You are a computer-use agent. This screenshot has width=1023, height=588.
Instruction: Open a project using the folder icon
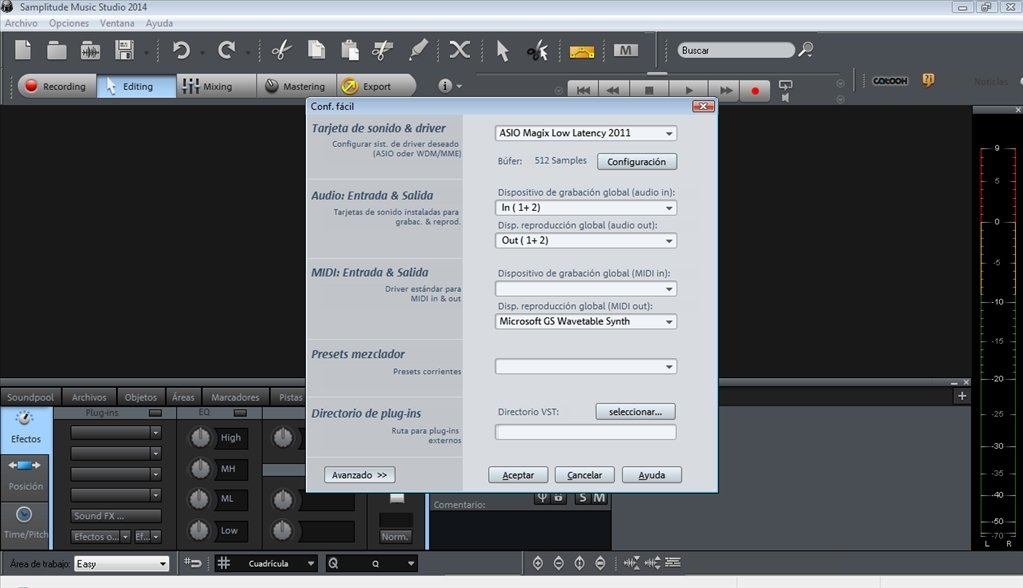click(x=56, y=50)
